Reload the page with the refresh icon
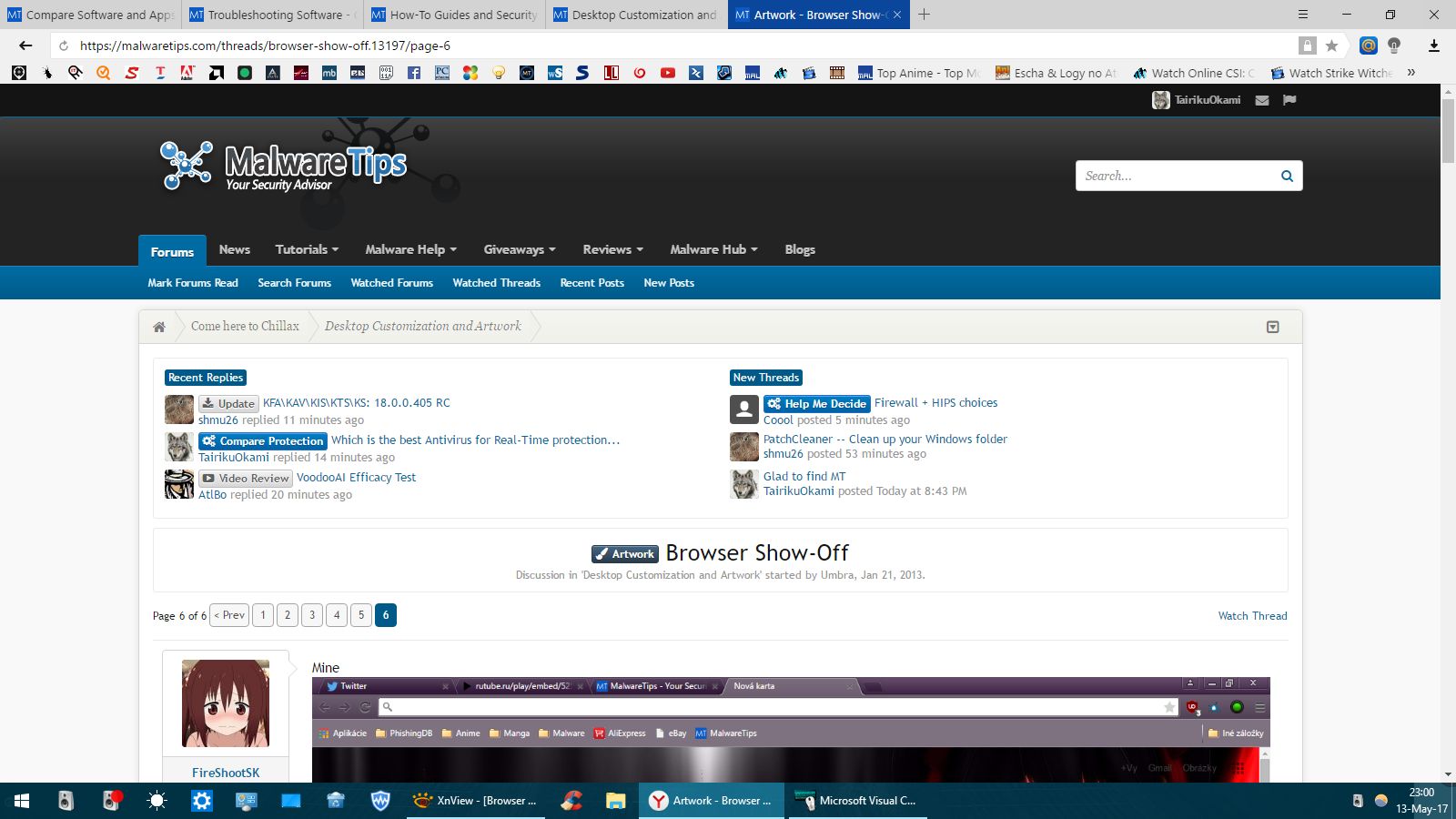This screenshot has width=1456, height=819. 63,45
